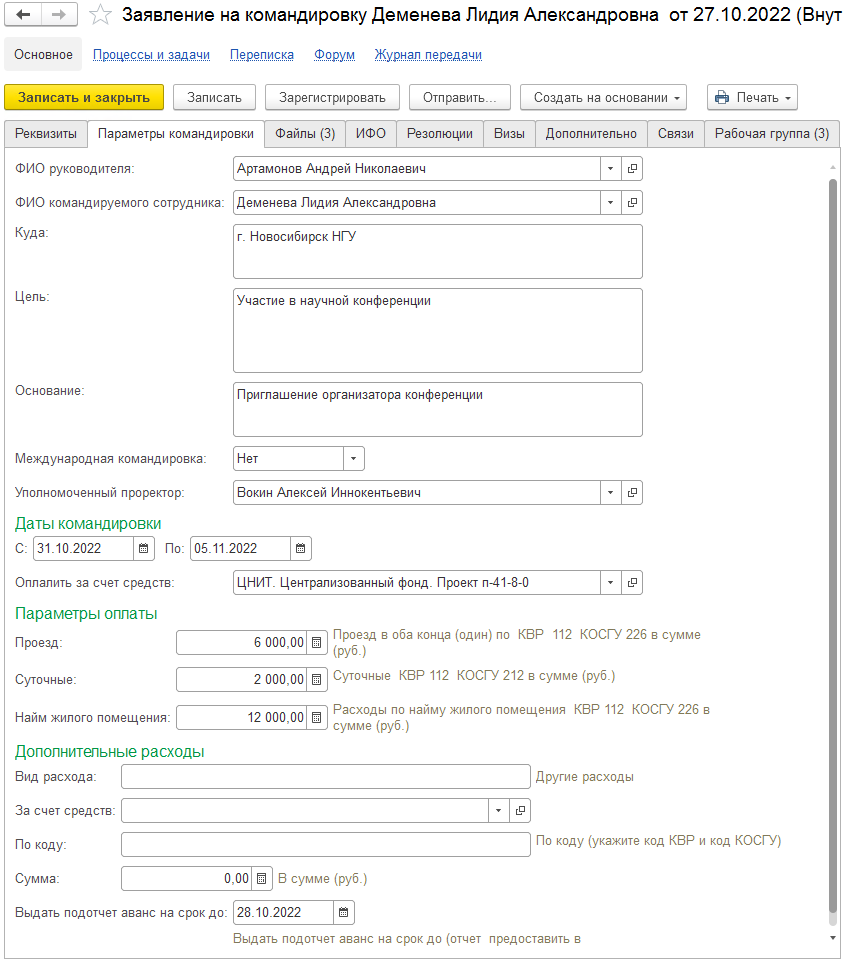843x963 pixels.
Task: Open командируемого сотрудника record via open icon
Action: click(632, 203)
